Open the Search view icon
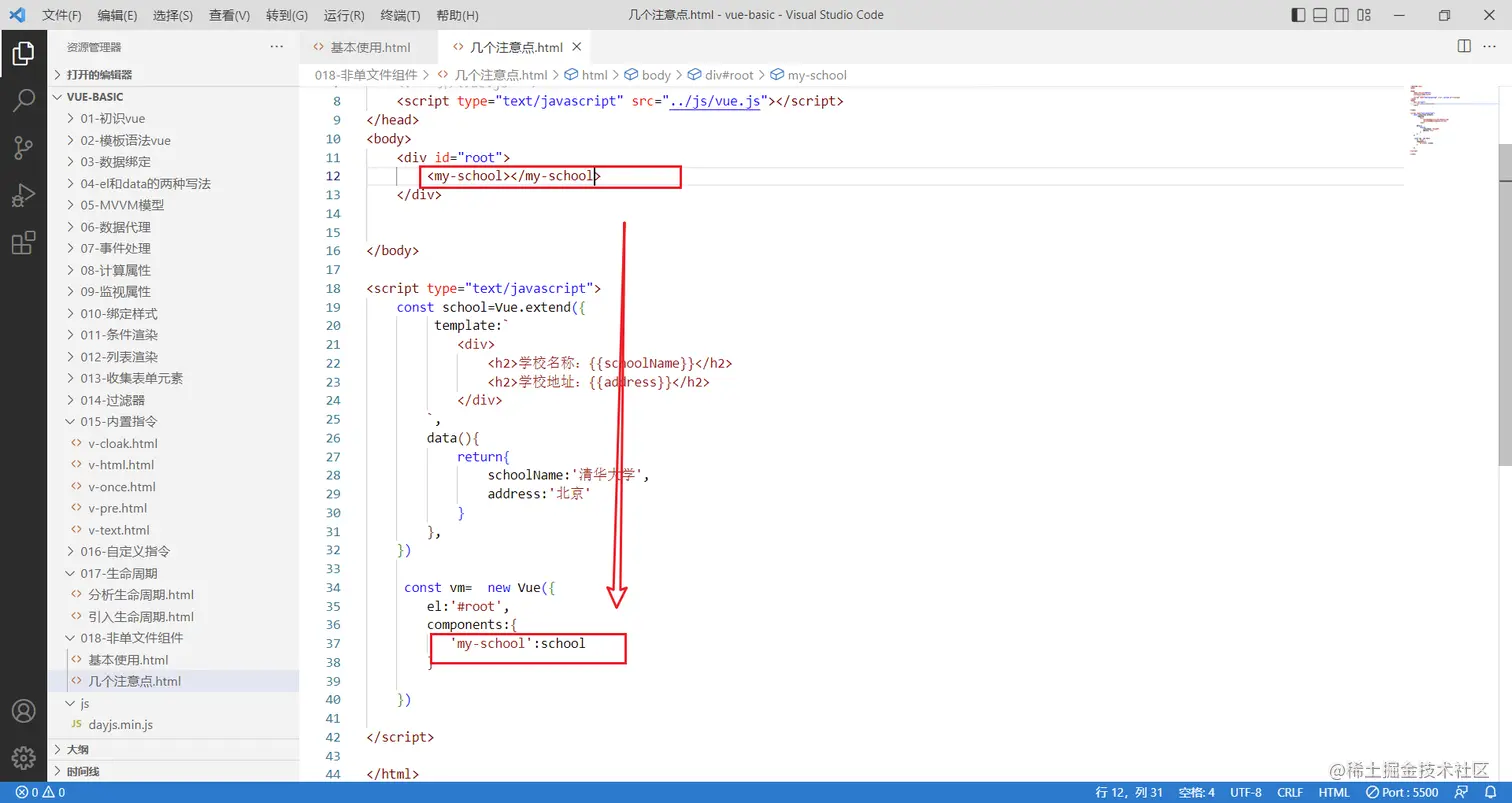This screenshot has width=1512, height=803. pyautogui.click(x=23, y=100)
